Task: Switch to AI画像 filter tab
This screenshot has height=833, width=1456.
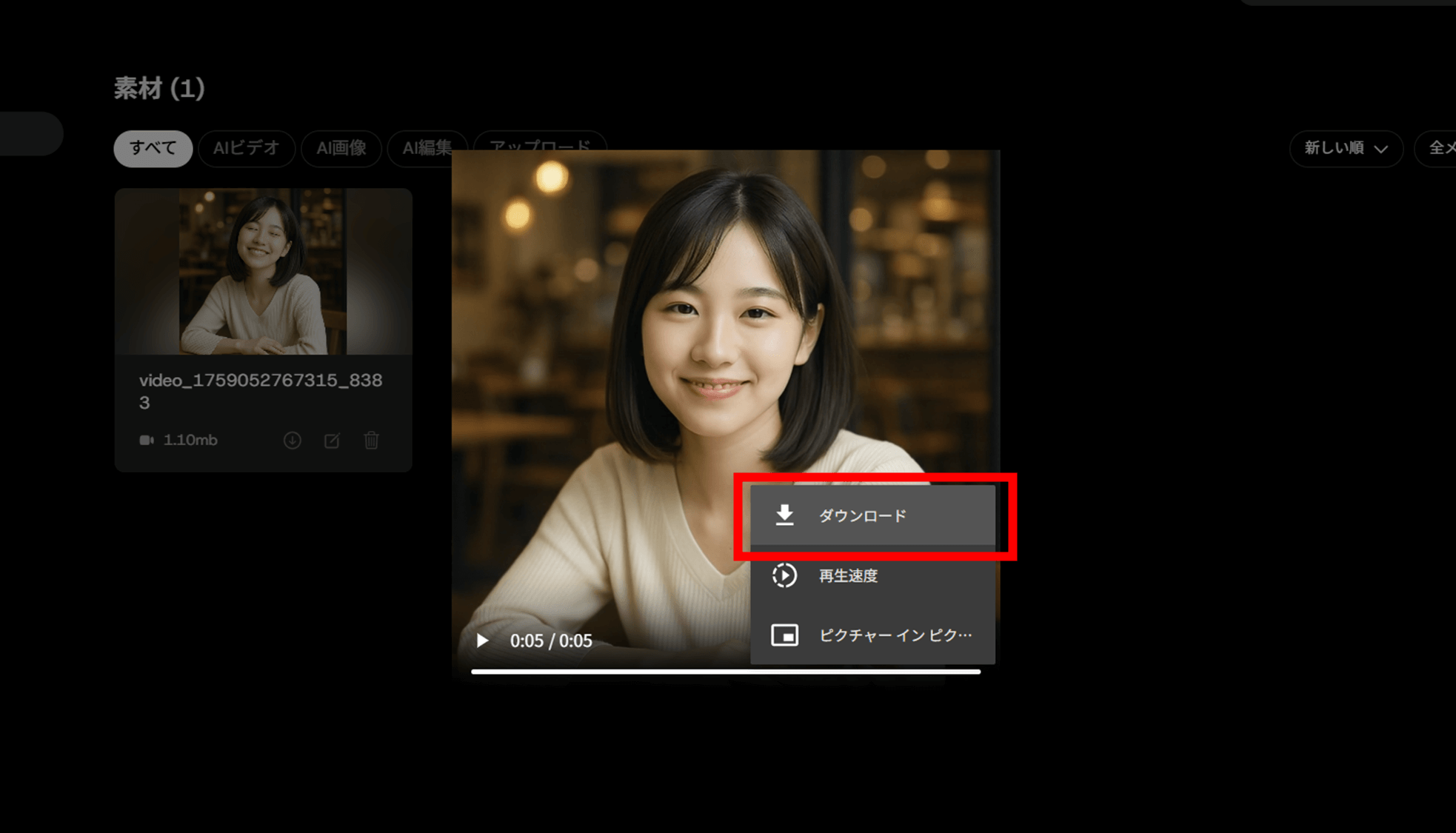Action: click(341, 148)
